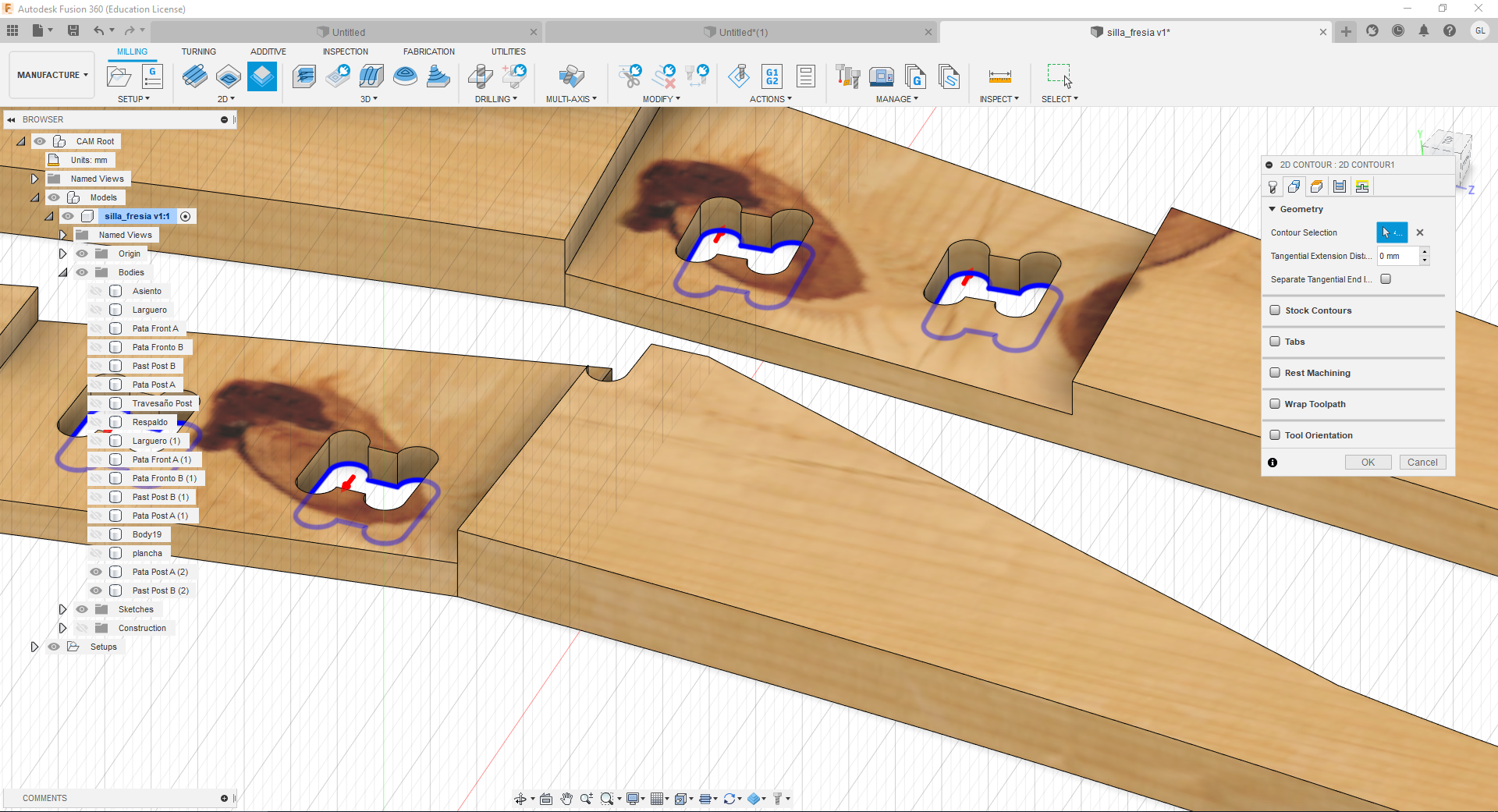Open the Passes tab icon in 2D Contour dialog
The image size is (1498, 812).
pyautogui.click(x=1340, y=186)
